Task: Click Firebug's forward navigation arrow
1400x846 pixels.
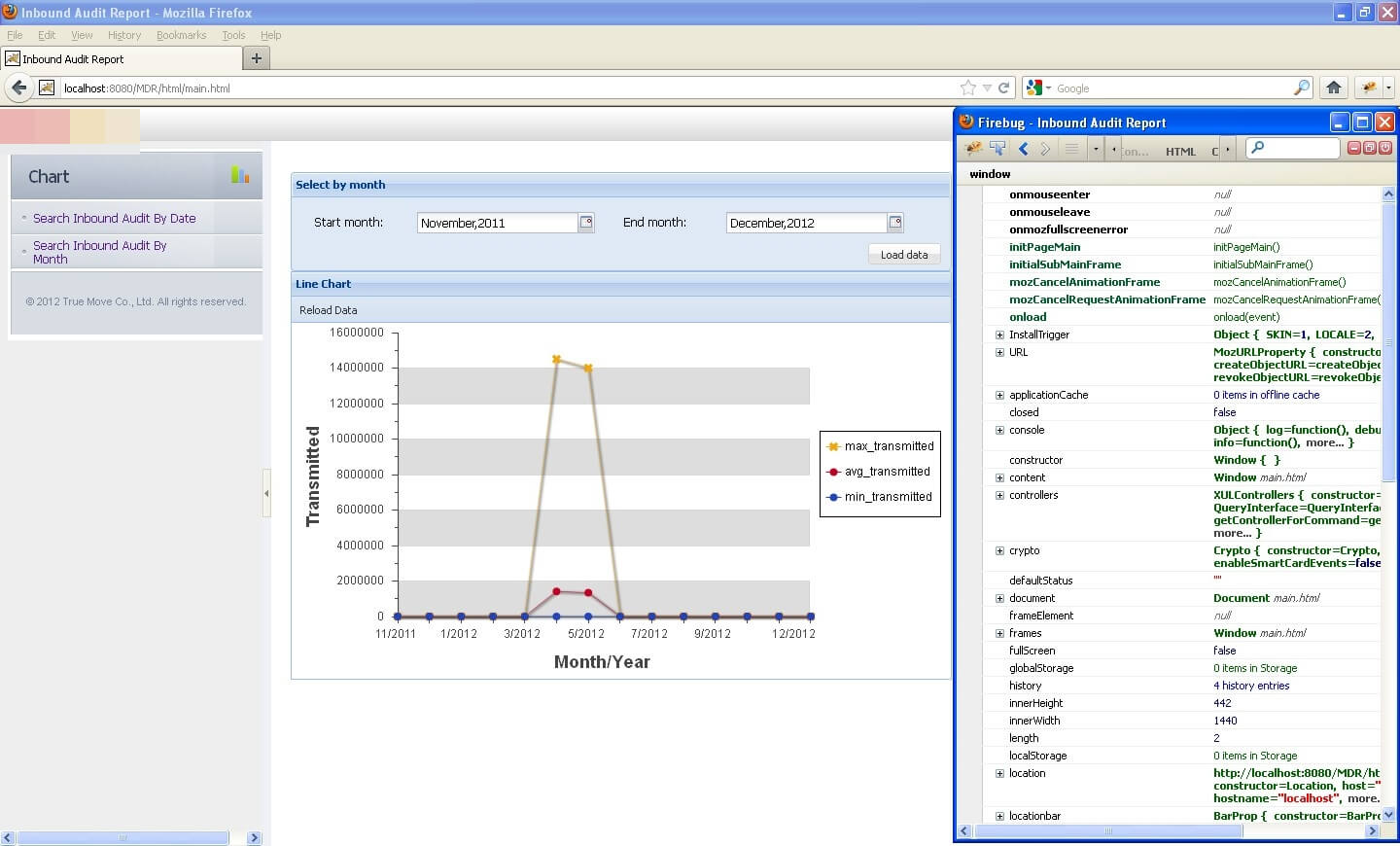Action: point(1045,149)
